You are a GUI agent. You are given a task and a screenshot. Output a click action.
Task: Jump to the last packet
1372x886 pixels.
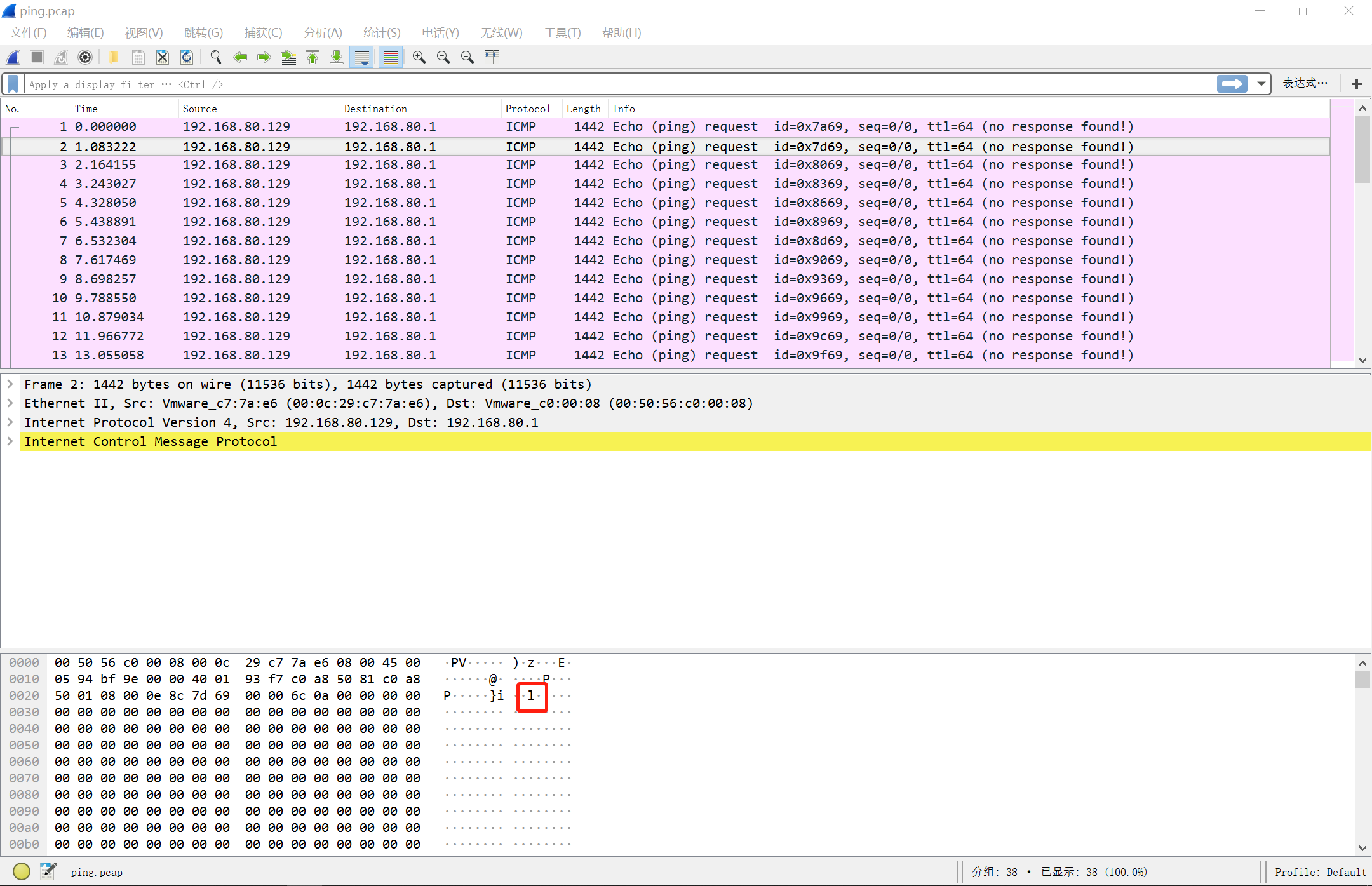coord(336,57)
